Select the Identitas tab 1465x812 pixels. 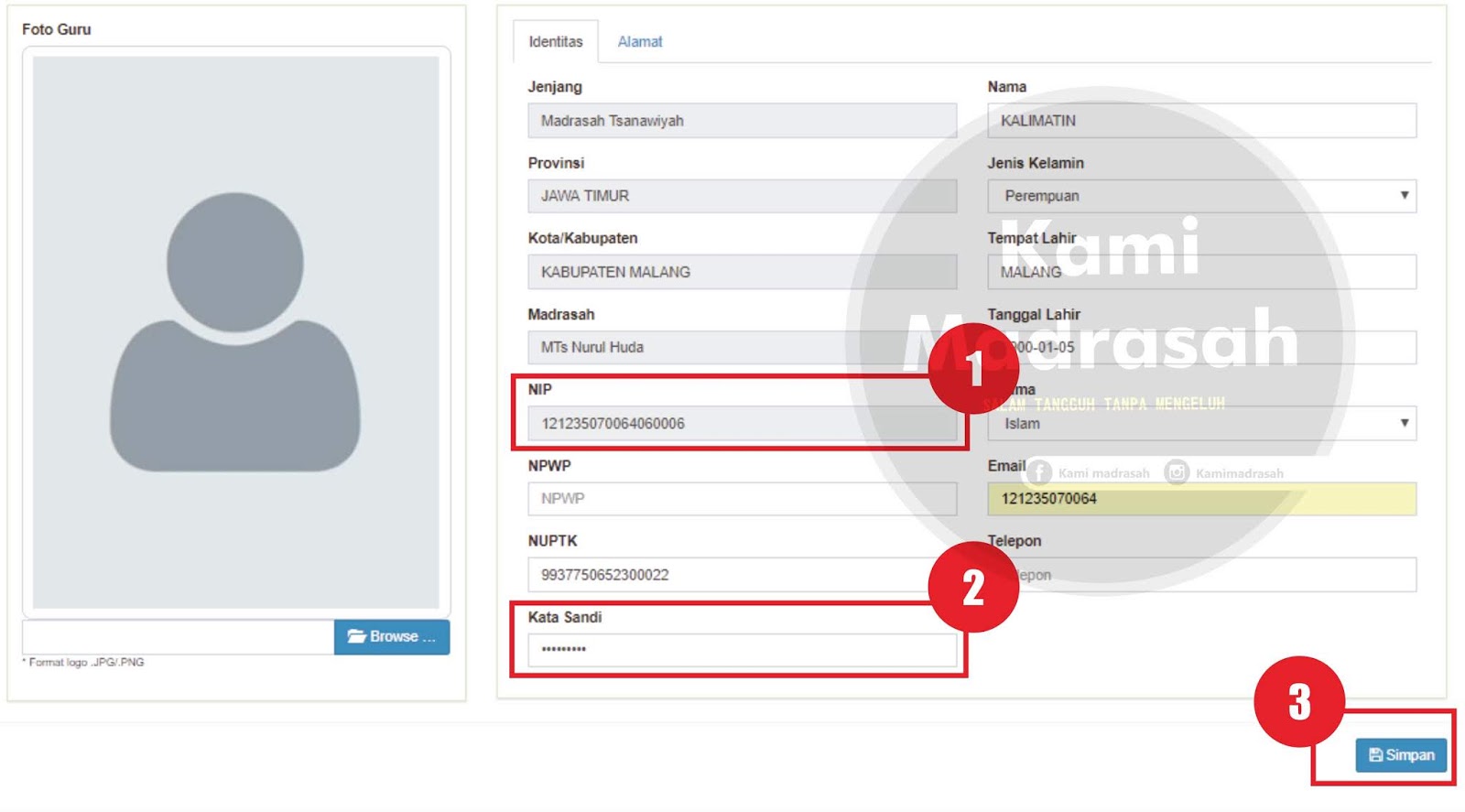pos(556,42)
